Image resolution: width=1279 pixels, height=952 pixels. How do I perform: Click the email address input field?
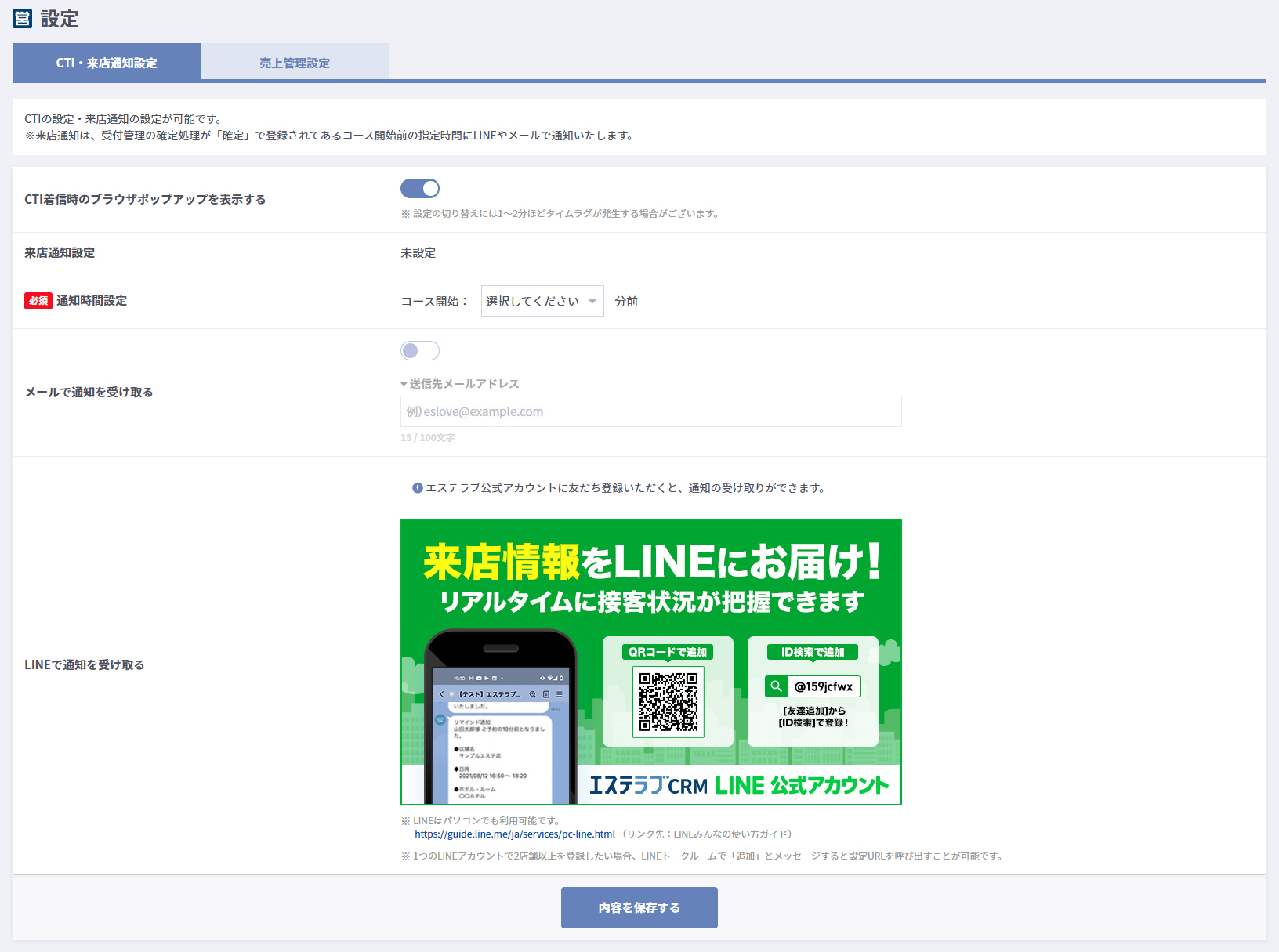coord(650,411)
